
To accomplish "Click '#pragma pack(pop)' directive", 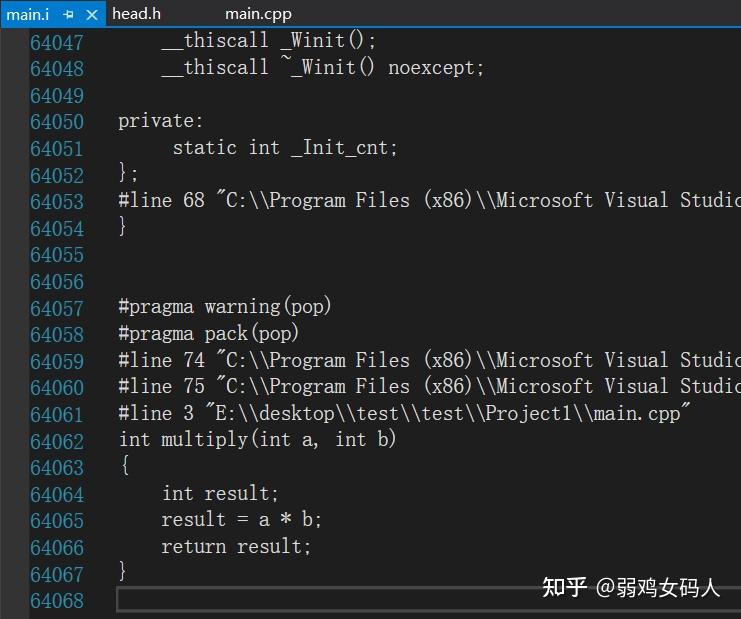I will (208, 334).
